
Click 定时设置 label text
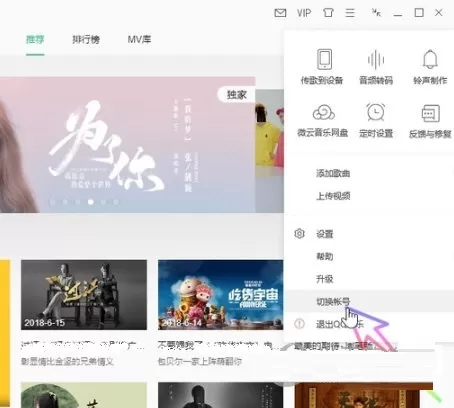[x=376, y=134]
